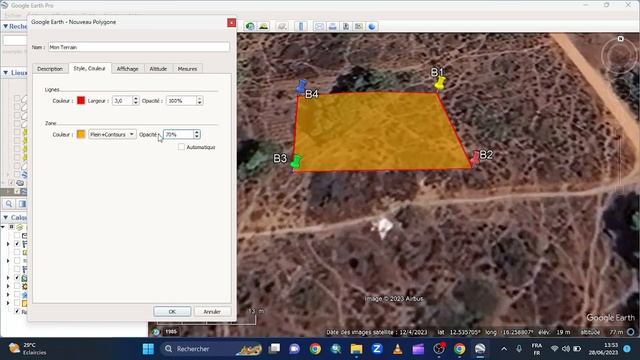This screenshot has width=640, height=360.
Task: Collapse the primary database tree node
Action: click(4, 227)
